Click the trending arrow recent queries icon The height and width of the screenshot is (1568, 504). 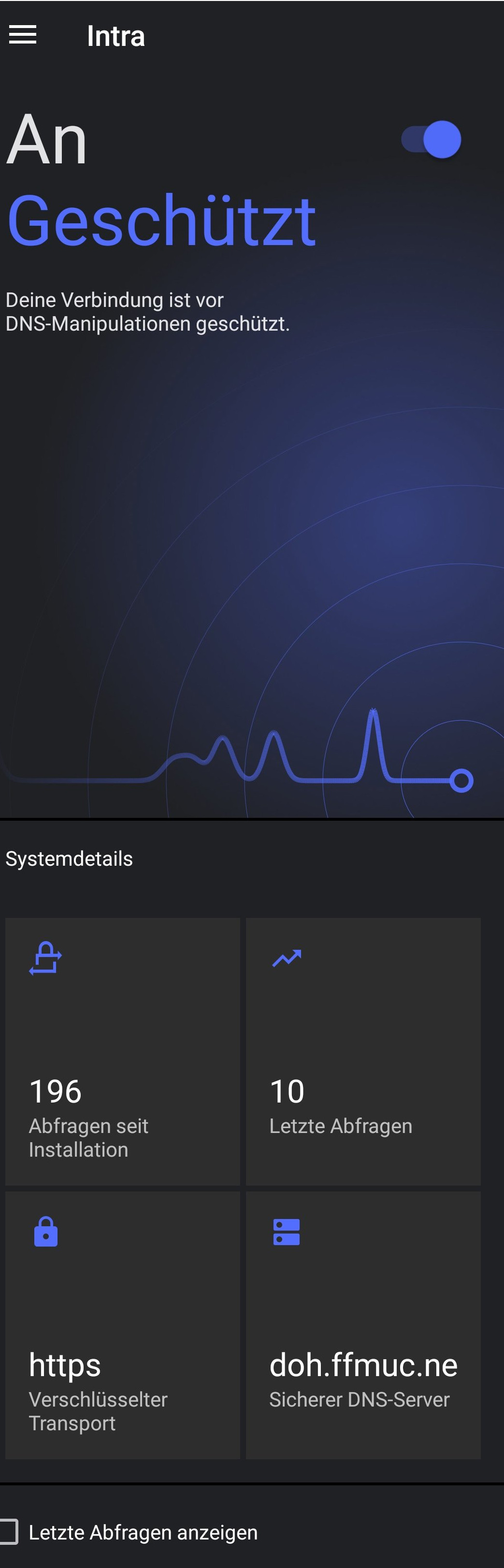pos(287,958)
